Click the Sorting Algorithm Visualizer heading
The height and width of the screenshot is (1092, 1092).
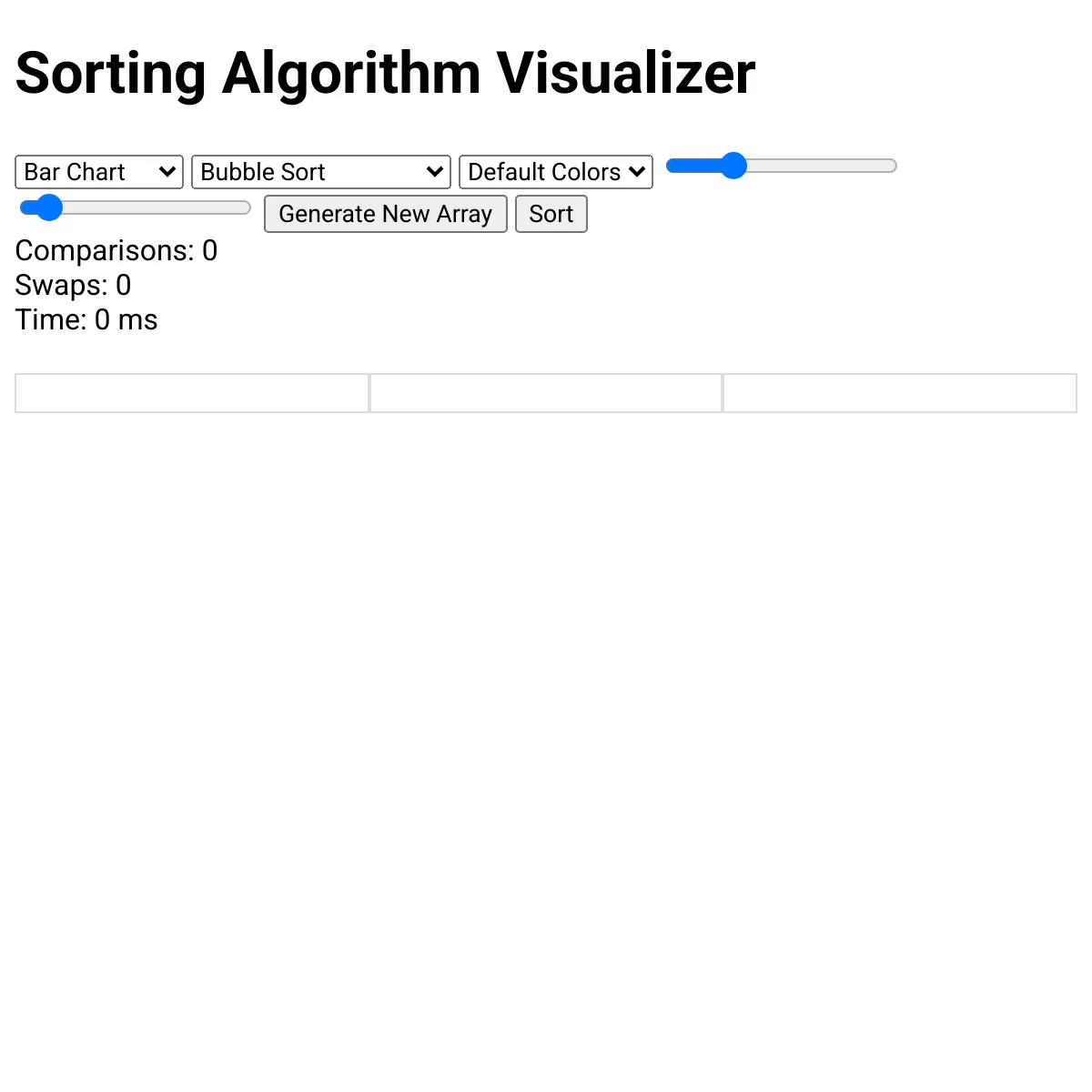(386, 73)
